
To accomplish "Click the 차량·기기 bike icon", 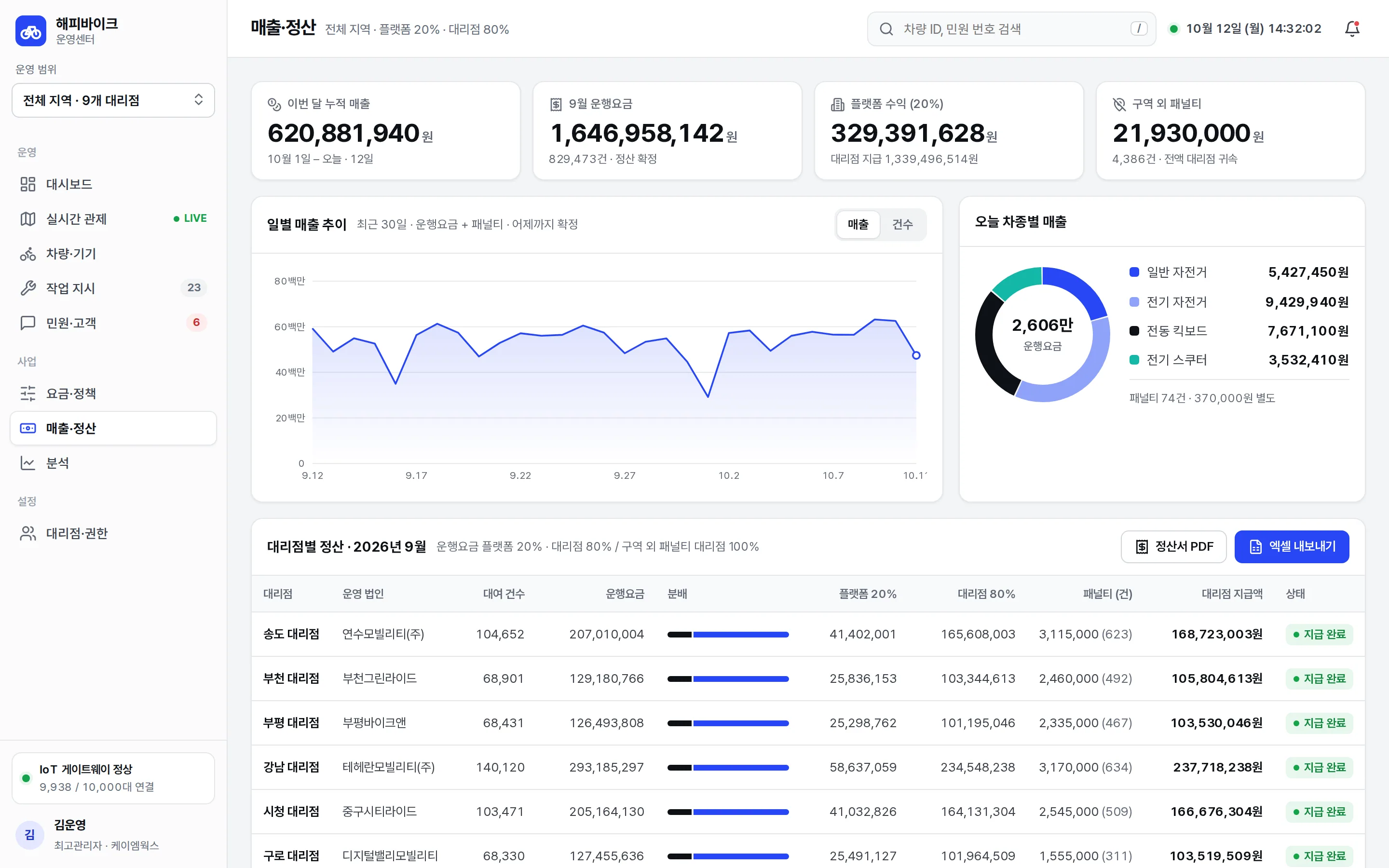I will click(x=27, y=254).
